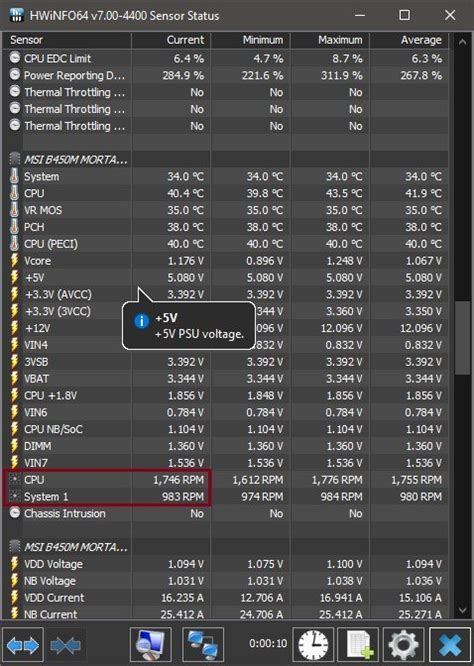Select the VDD Current row
474x666 pixels.
coord(226,597)
